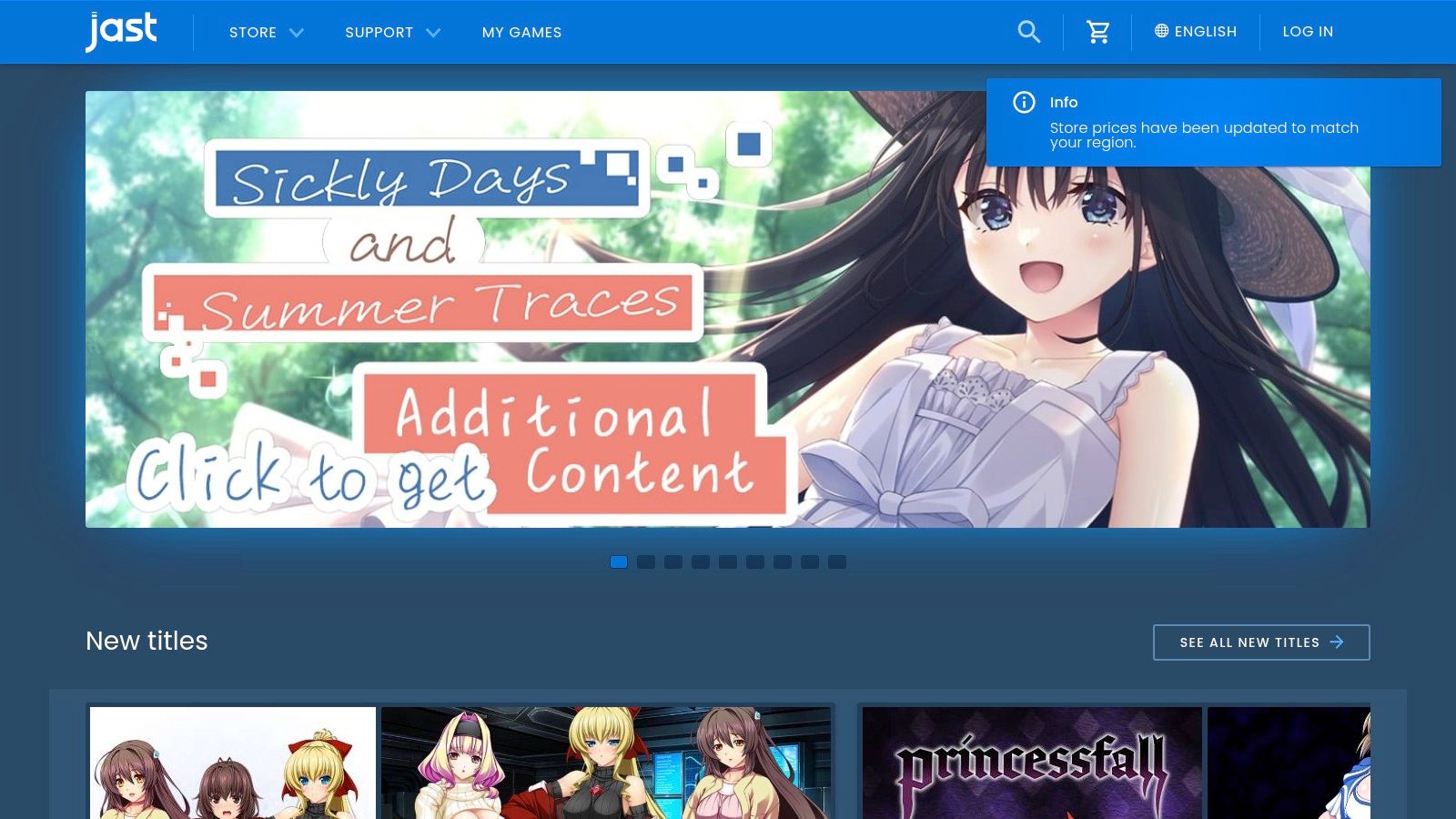
Task: Click the jast logo
Action: pos(121,31)
